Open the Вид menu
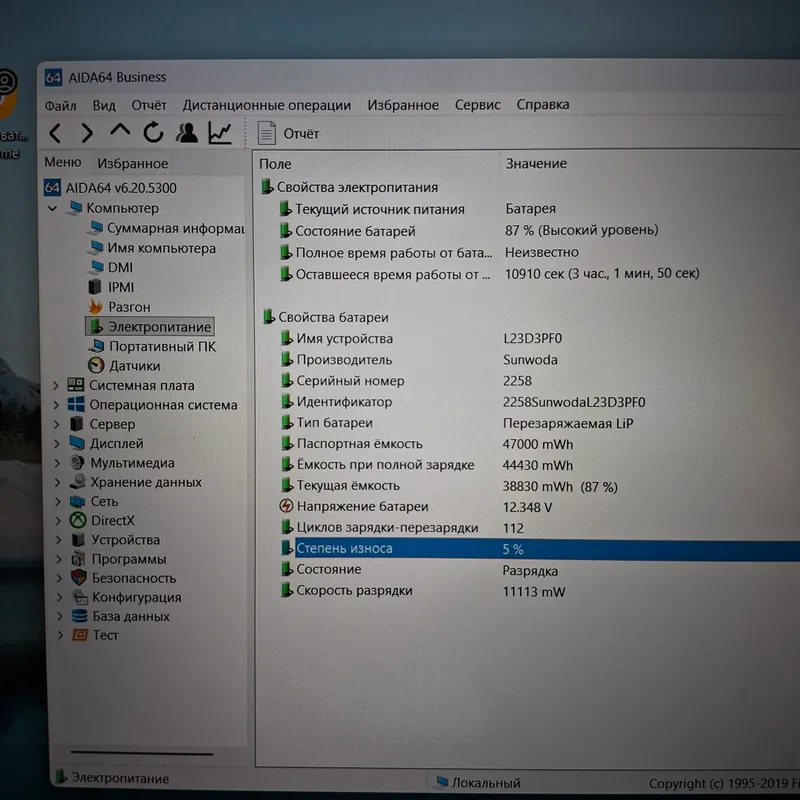 click(104, 105)
